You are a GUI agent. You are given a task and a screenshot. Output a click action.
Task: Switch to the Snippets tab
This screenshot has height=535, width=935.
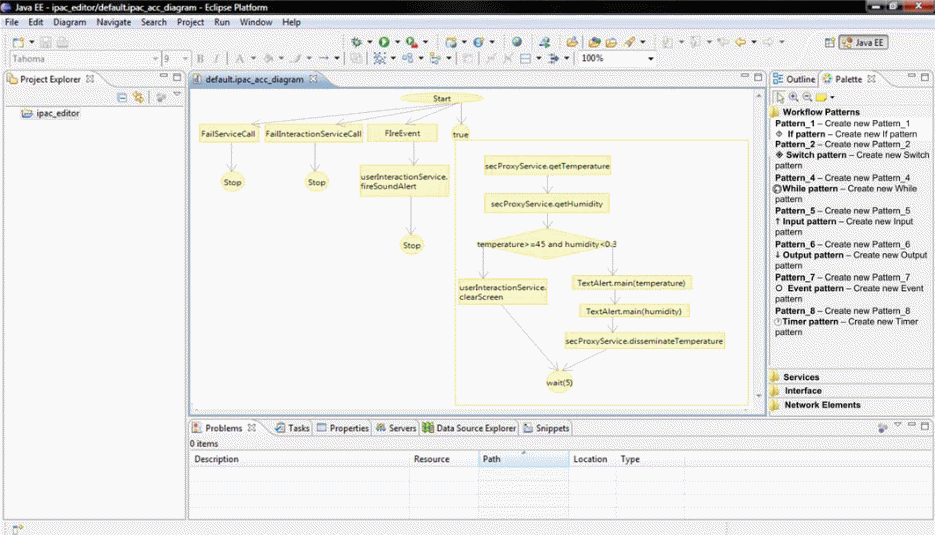pos(546,428)
